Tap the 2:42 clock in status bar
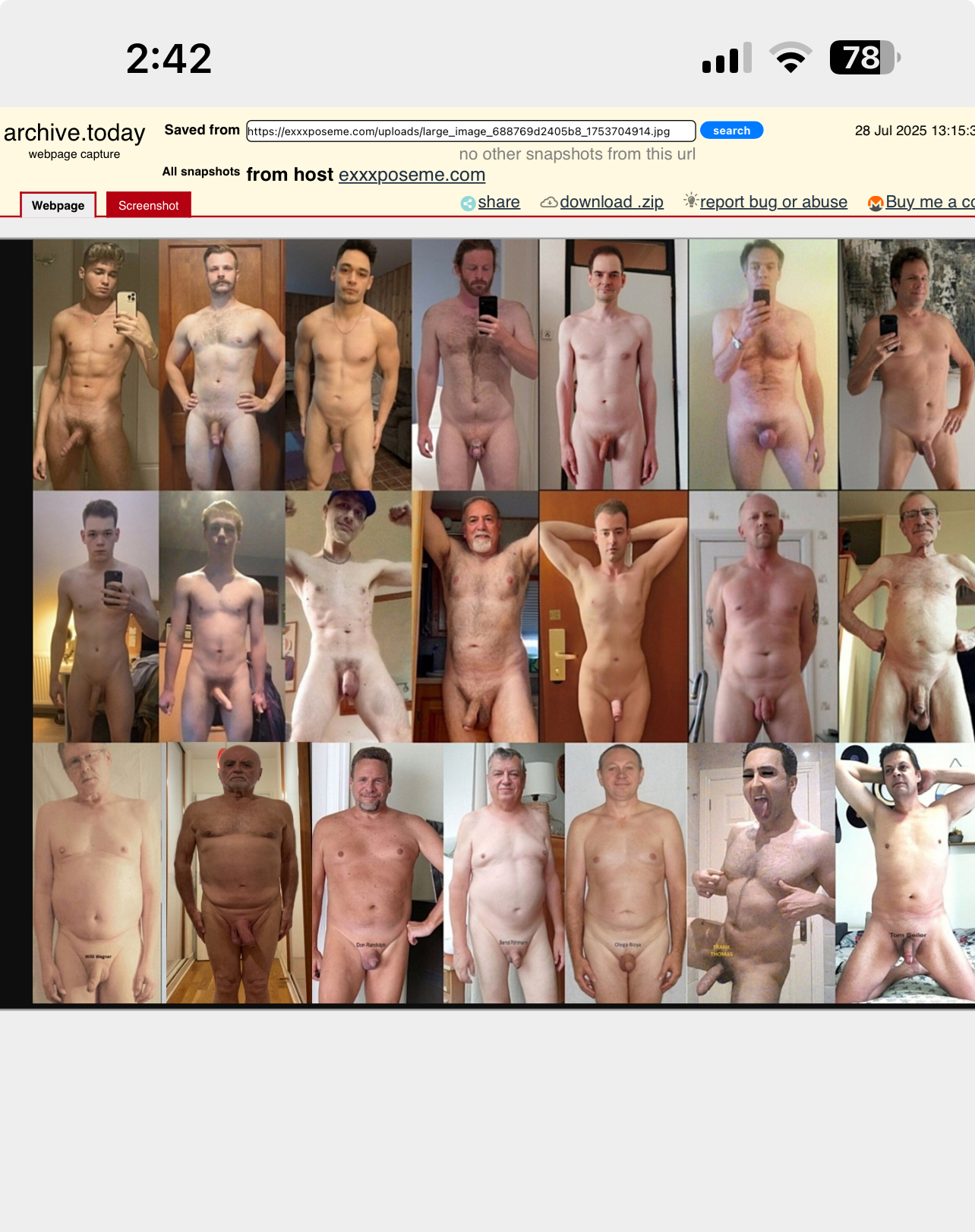The width and height of the screenshot is (975, 1232). pos(169,58)
